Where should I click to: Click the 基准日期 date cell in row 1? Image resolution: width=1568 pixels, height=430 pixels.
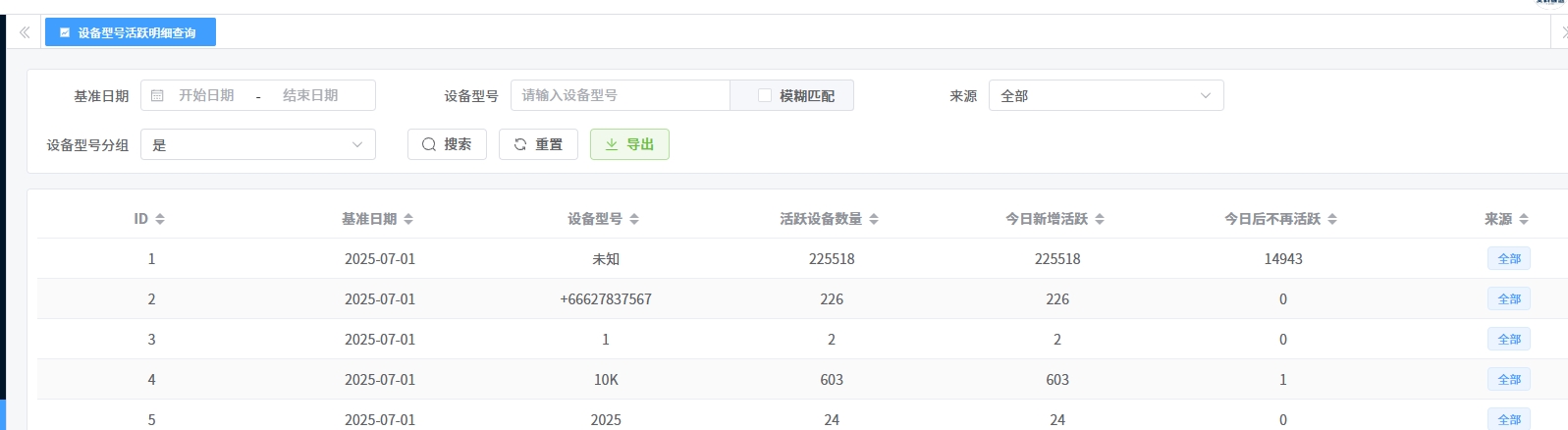(380, 259)
